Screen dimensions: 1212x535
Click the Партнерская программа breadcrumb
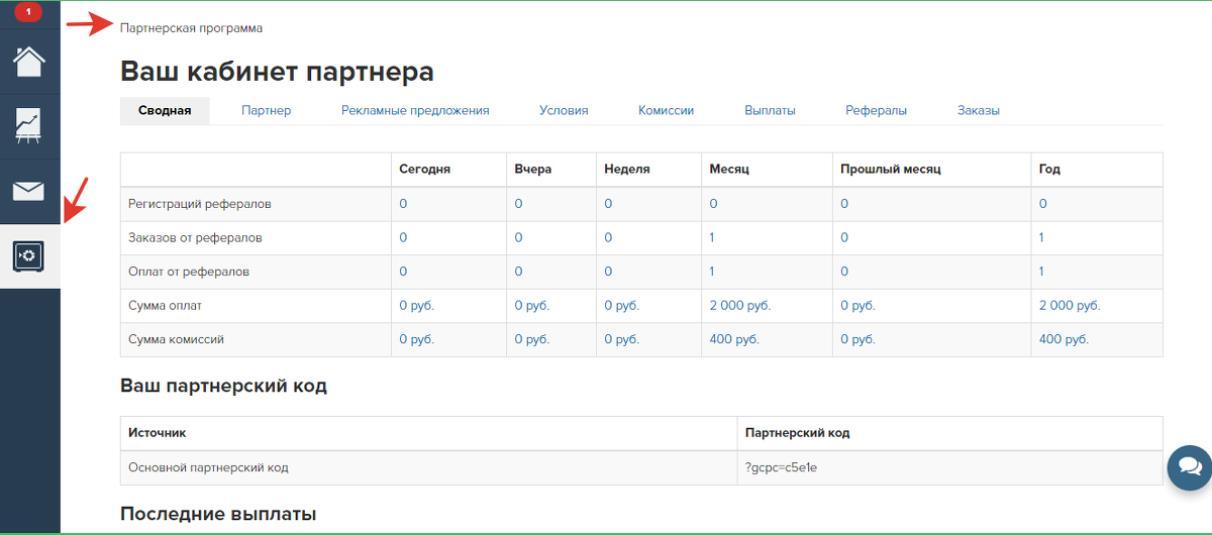point(191,28)
